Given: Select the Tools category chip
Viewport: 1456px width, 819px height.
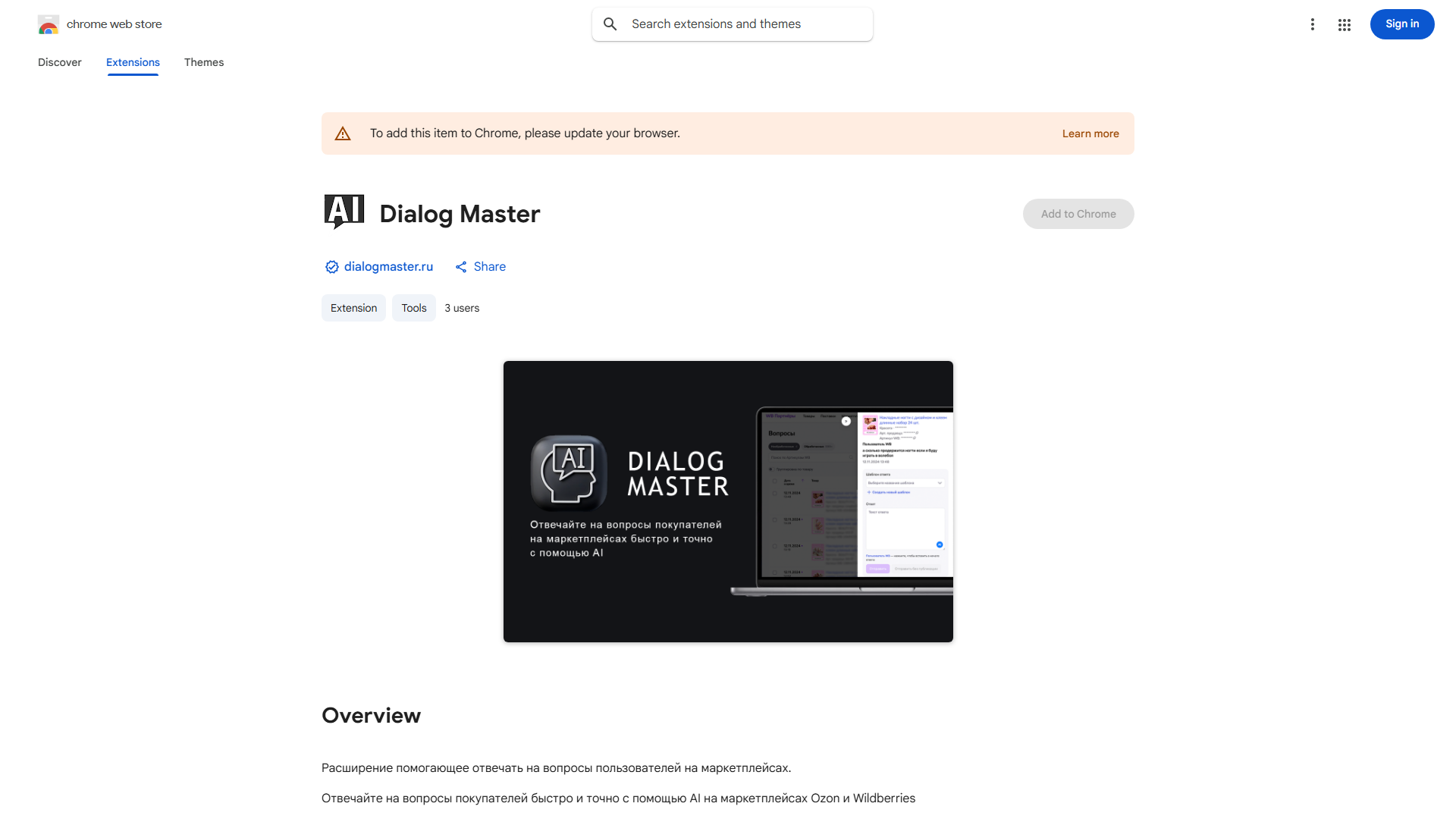Looking at the screenshot, I should point(413,308).
